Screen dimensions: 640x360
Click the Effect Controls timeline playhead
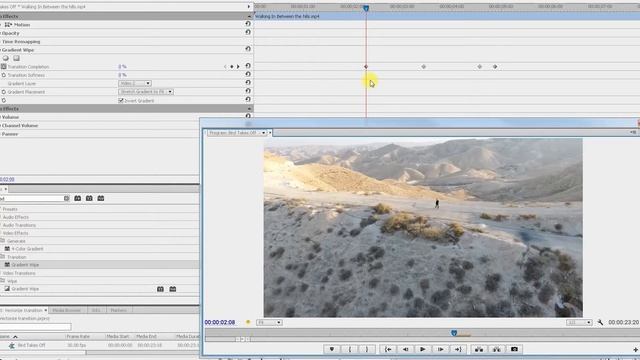366,8
